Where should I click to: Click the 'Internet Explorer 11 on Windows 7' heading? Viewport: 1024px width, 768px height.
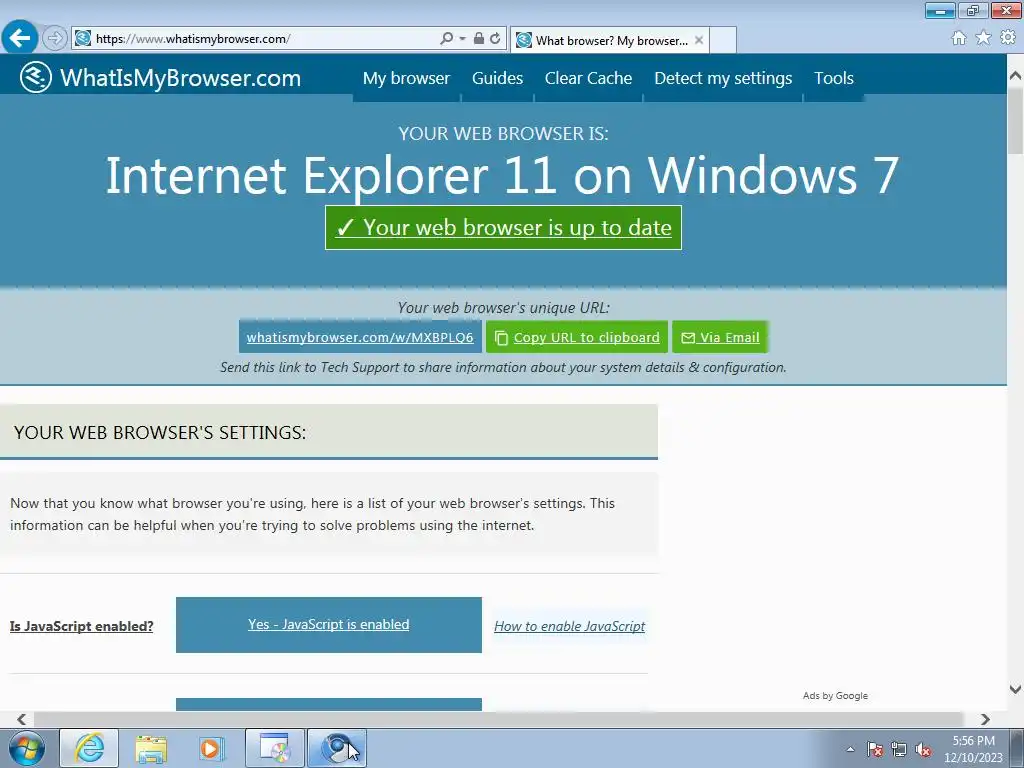(503, 175)
